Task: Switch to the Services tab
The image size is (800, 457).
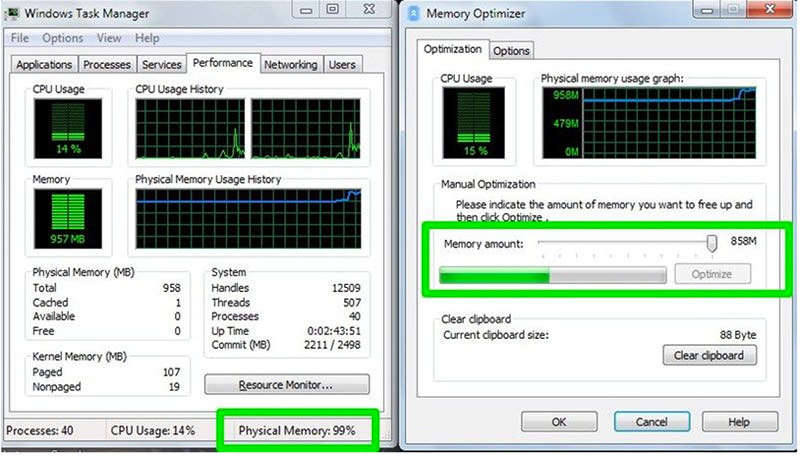Action: [162, 65]
